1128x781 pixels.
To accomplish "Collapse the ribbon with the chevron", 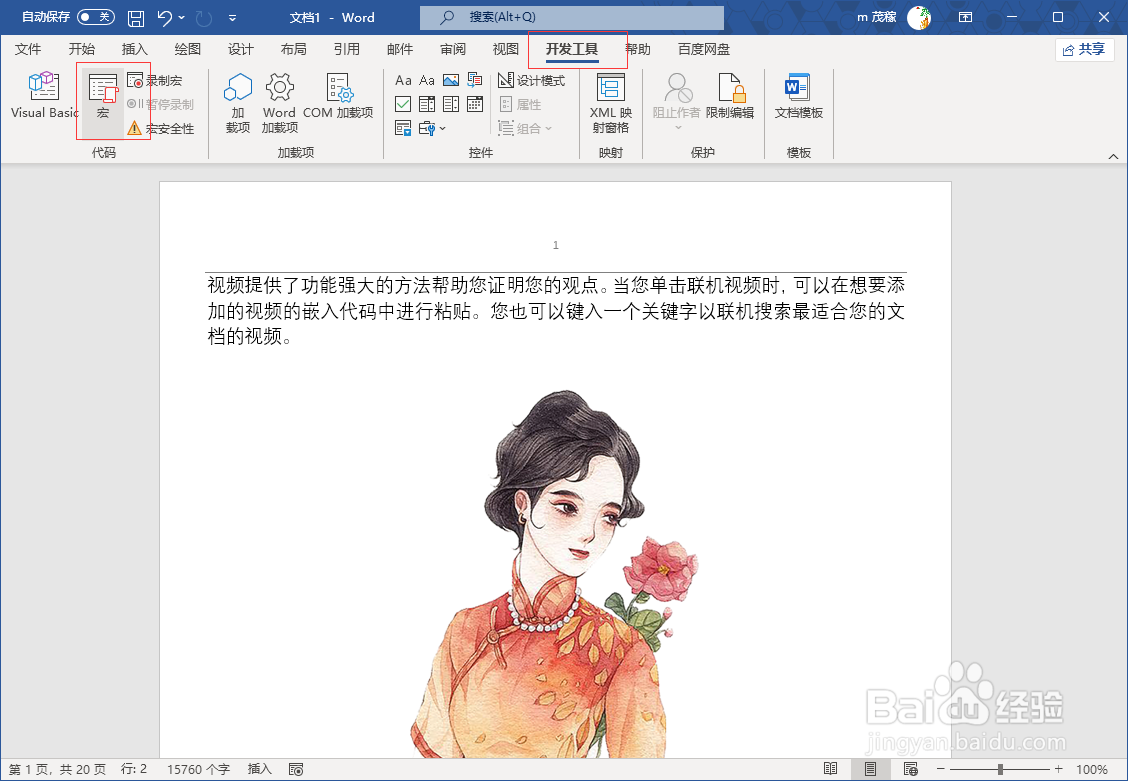I will pos(1113,156).
